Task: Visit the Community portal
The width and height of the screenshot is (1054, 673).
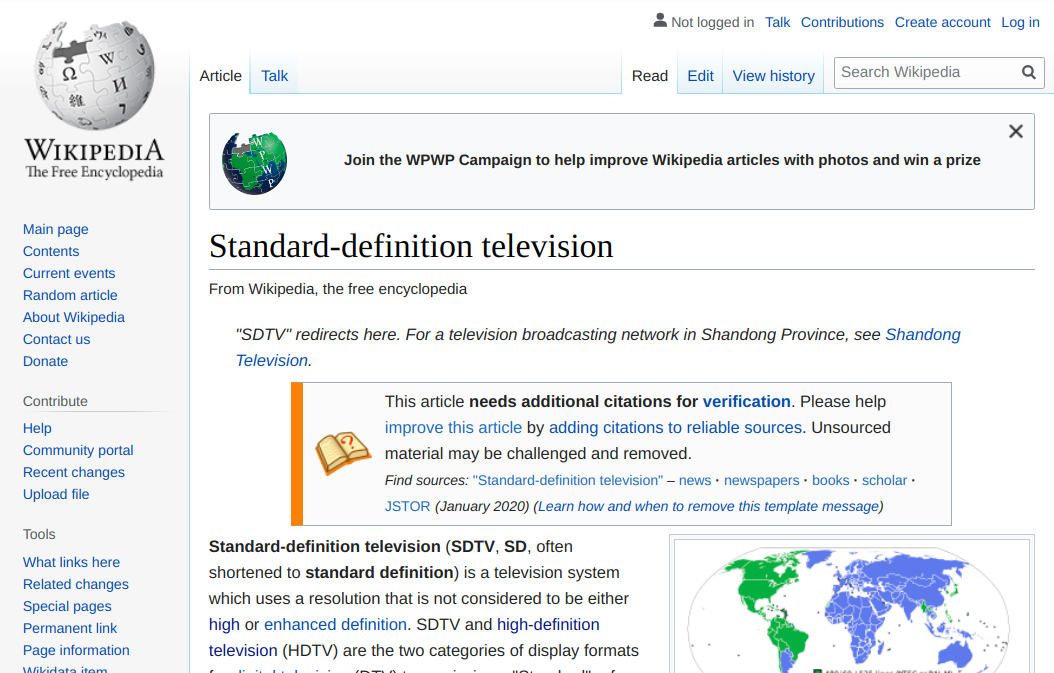Action: [x=78, y=450]
